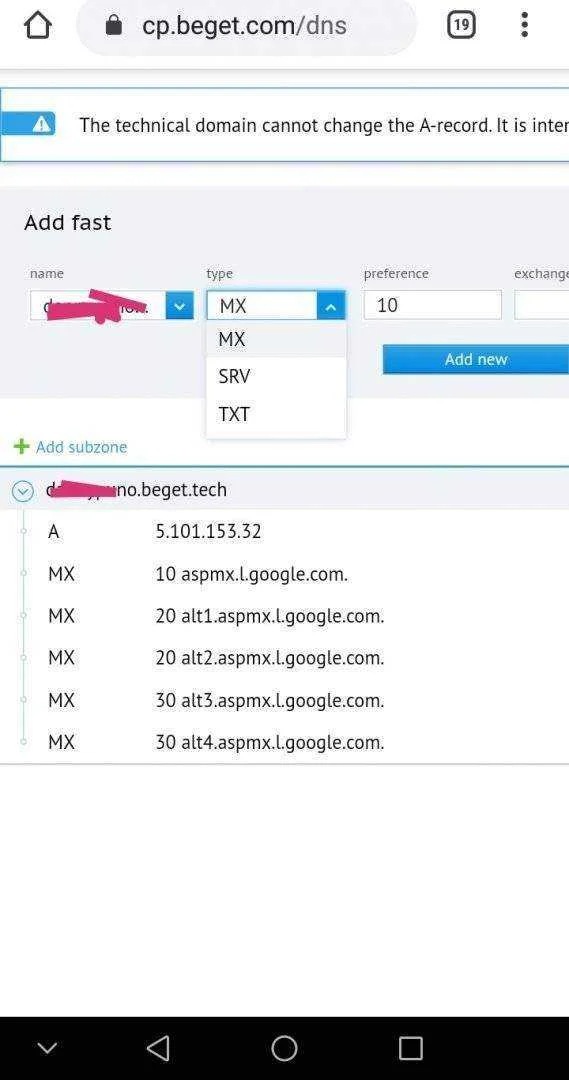Click the preference field showing 10

(x=433, y=305)
